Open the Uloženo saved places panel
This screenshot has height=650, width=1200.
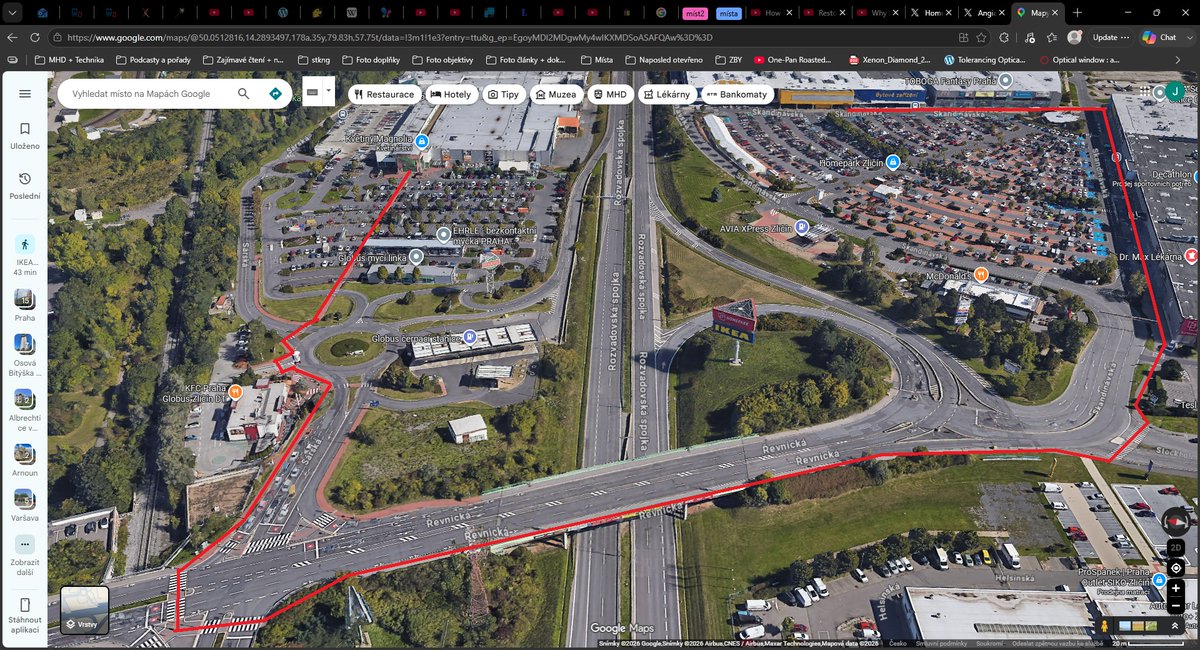coord(25,136)
